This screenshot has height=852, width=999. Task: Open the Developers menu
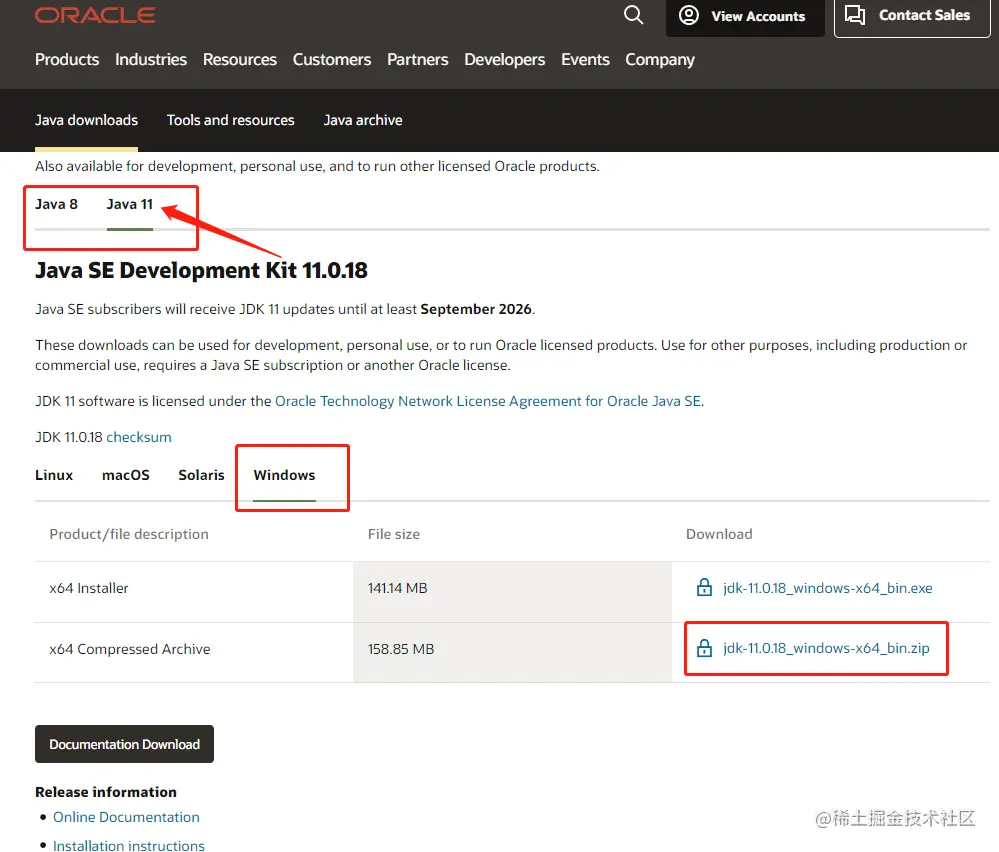pyautogui.click(x=505, y=59)
